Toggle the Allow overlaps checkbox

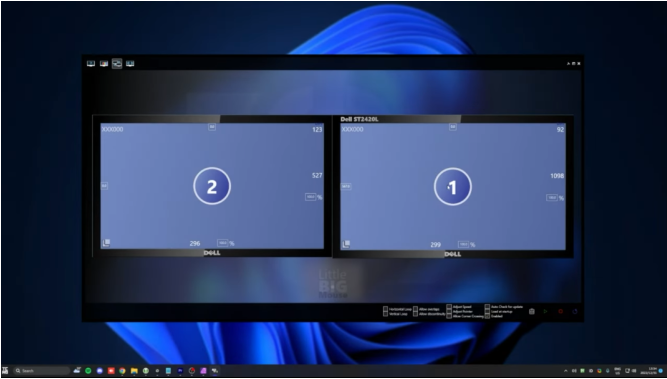[416, 309]
